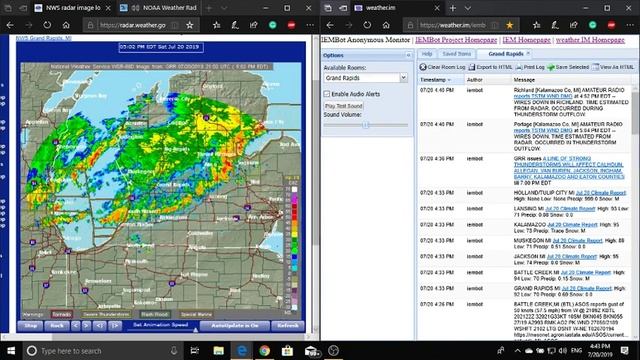Refresh the radar loop images

pos(288,326)
